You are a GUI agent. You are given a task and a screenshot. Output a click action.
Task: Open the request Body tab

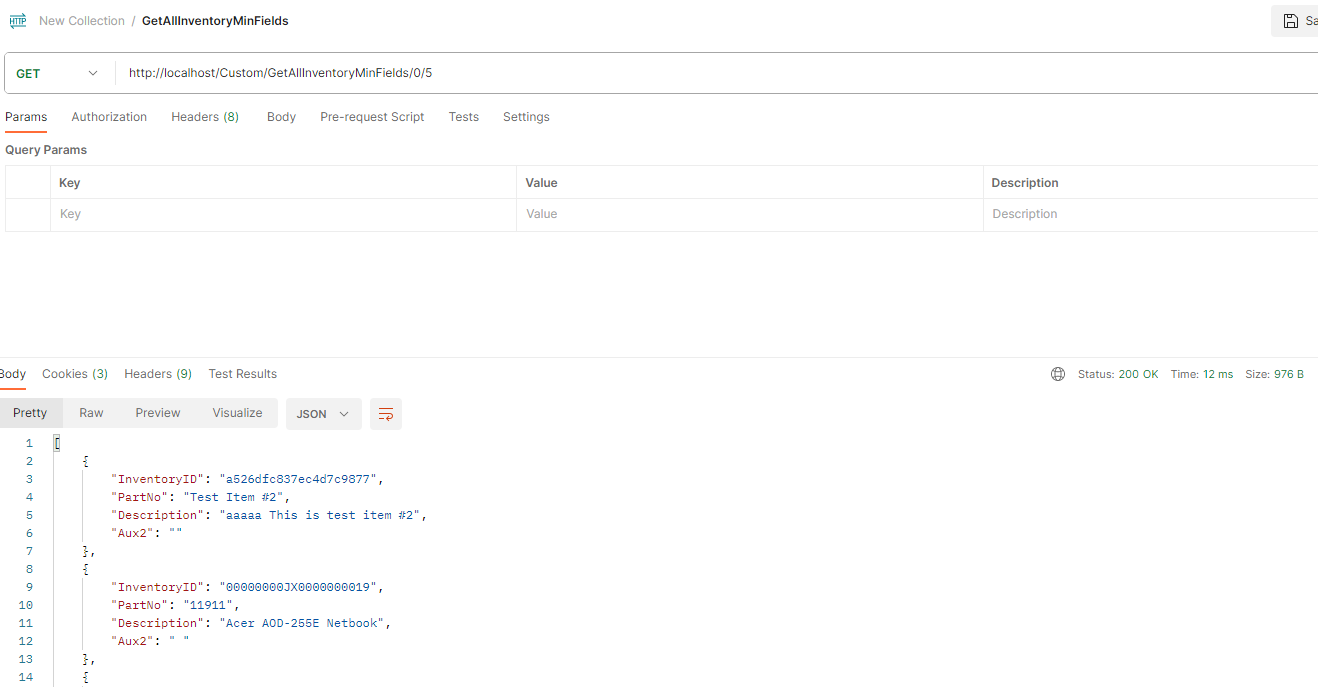tap(281, 117)
